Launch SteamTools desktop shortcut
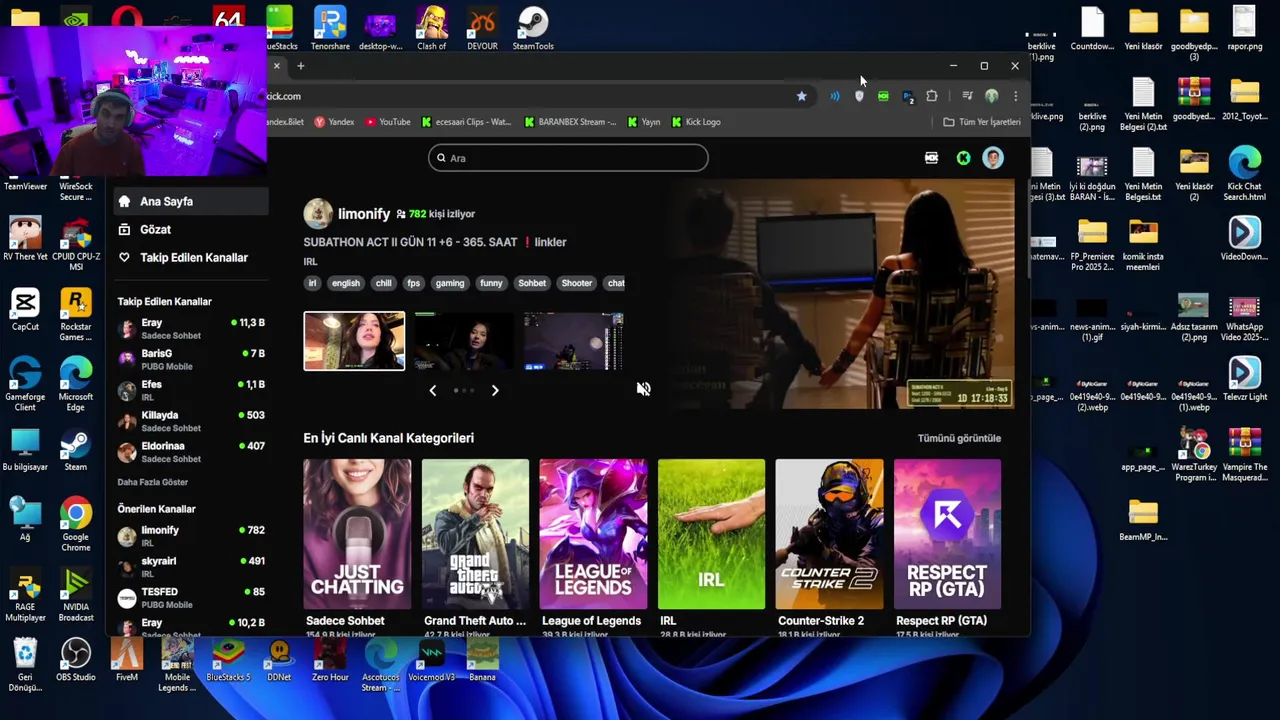 533,29
